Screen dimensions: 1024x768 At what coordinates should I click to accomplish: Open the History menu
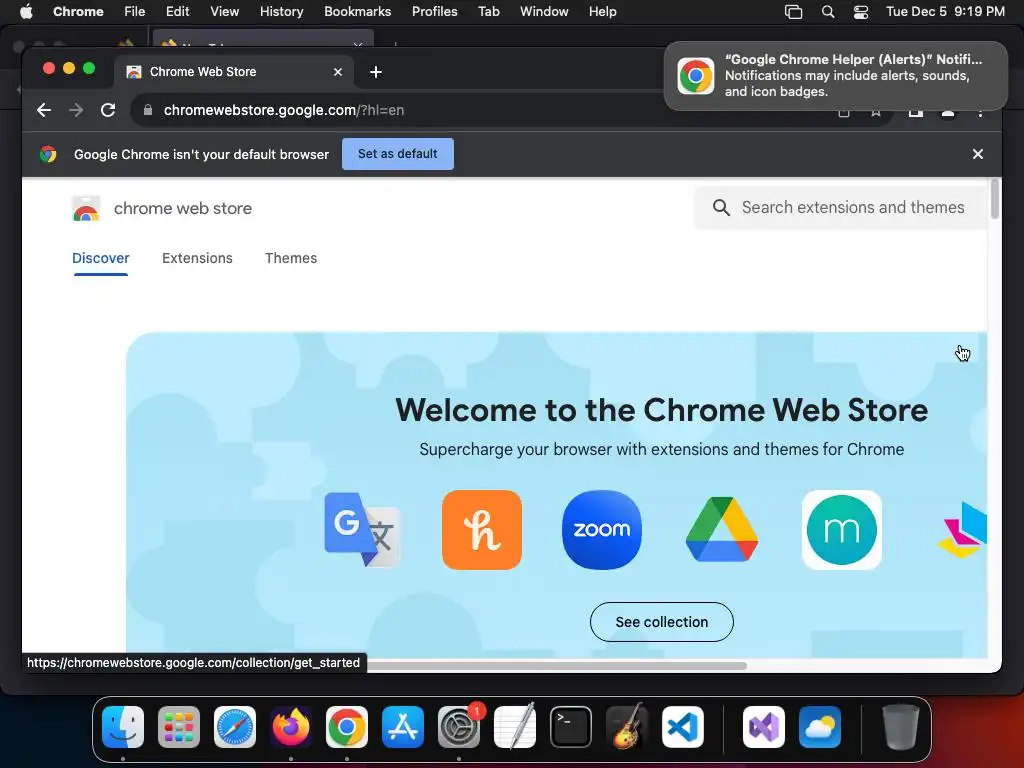(x=281, y=12)
